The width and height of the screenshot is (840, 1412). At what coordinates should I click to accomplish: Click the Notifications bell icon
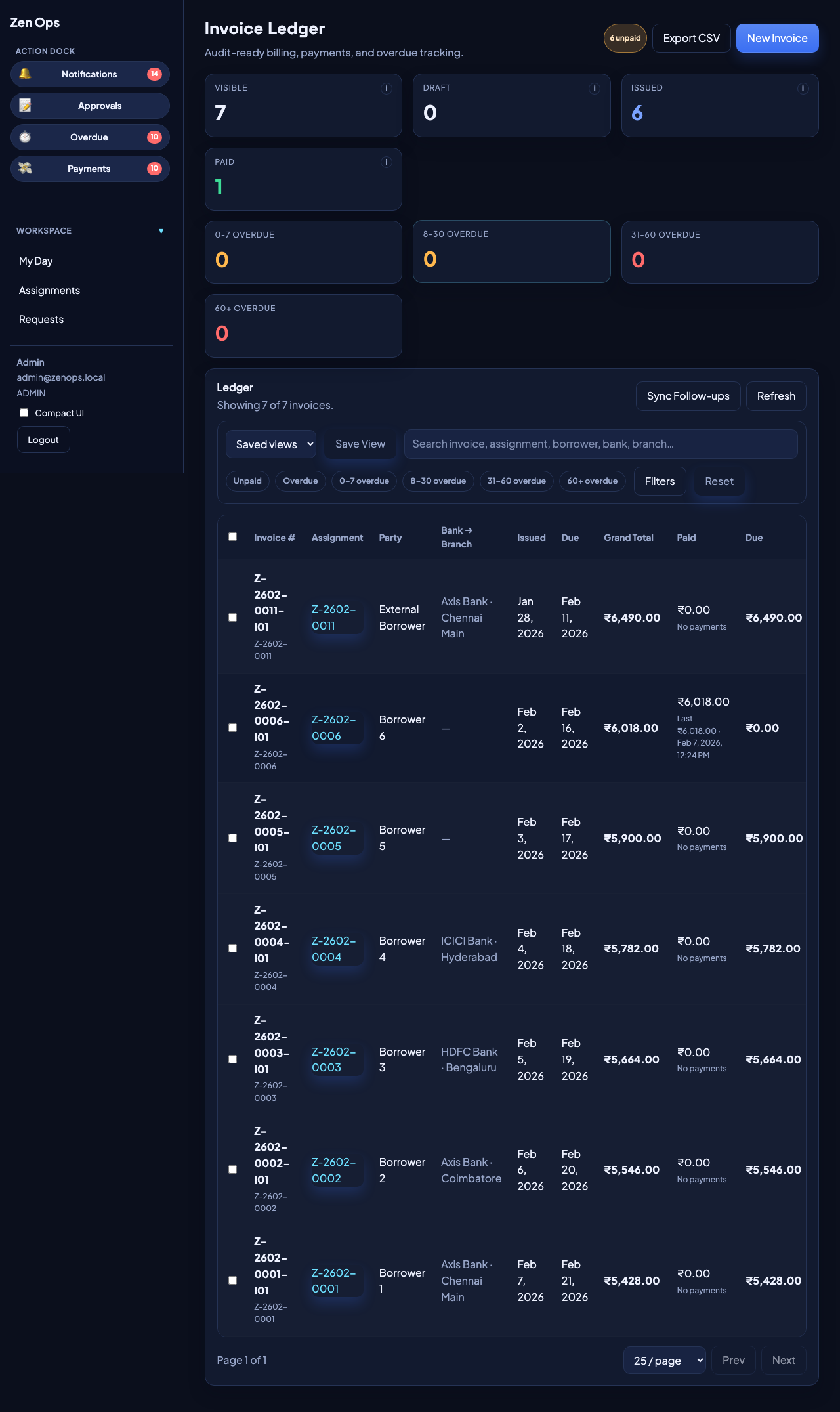click(25, 74)
